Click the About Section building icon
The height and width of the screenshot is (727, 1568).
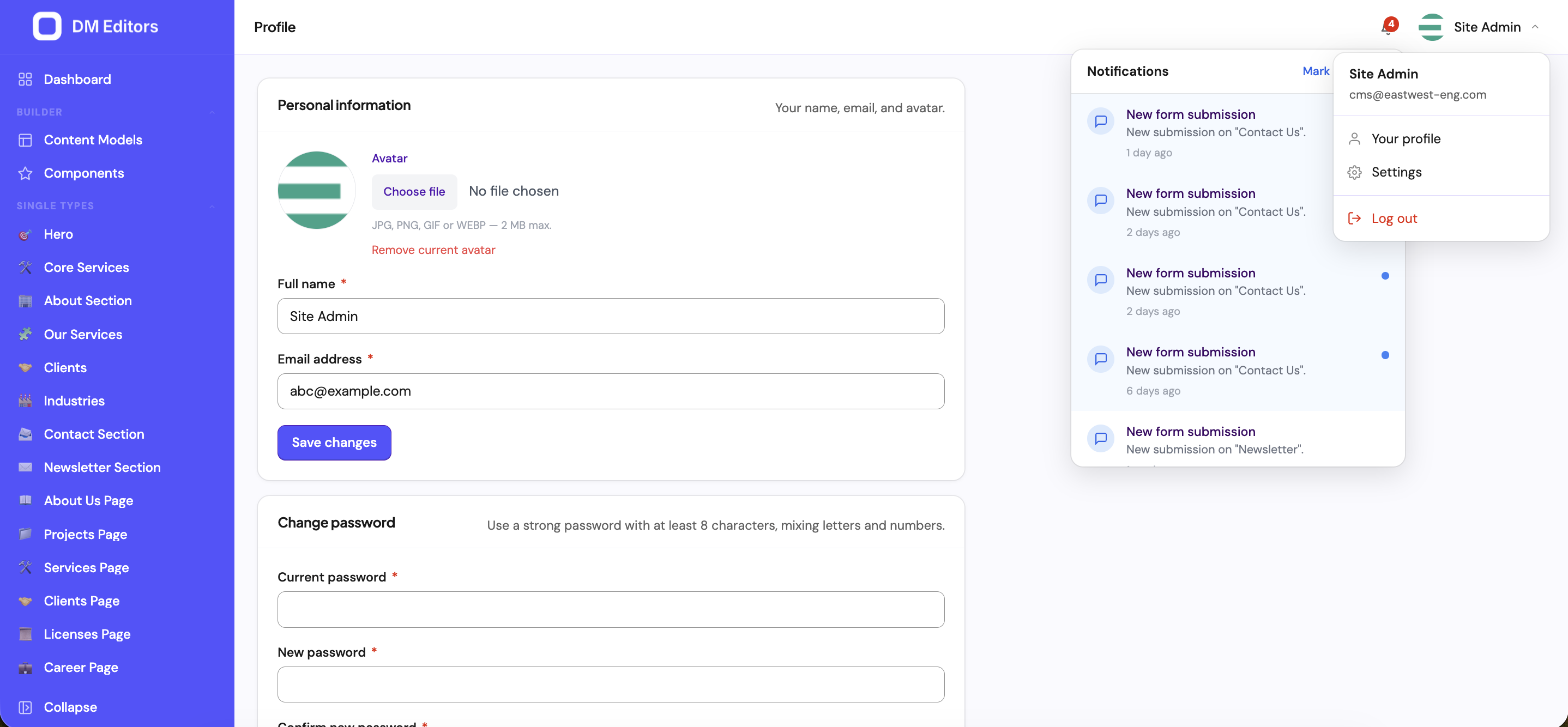point(25,301)
